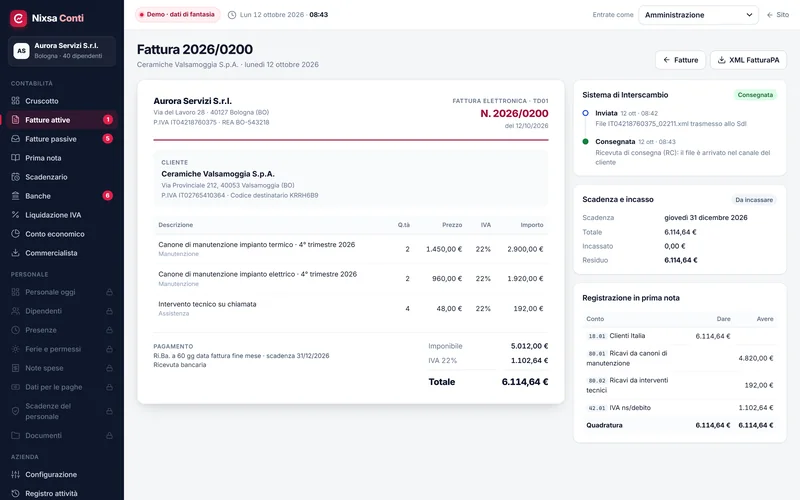Click the lock icon beside Scadenze del personale
The image size is (800, 500).
(109, 411)
